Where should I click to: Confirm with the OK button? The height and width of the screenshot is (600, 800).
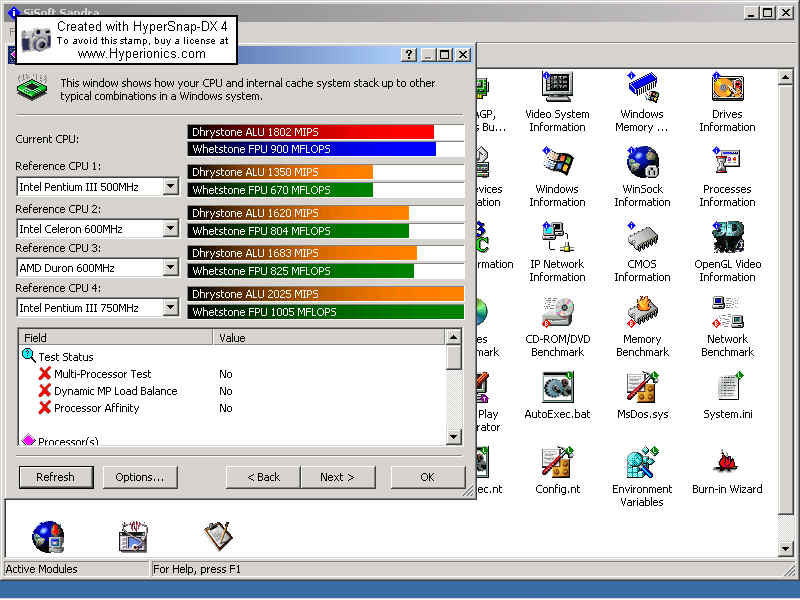click(428, 477)
